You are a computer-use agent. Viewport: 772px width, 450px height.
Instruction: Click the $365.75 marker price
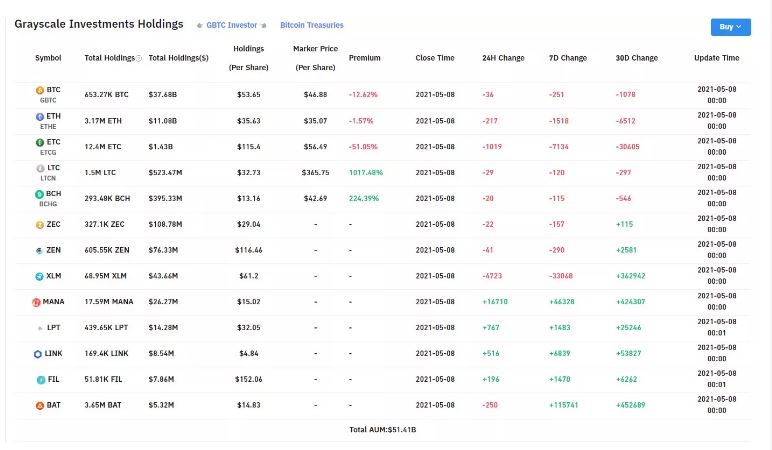pos(316,173)
